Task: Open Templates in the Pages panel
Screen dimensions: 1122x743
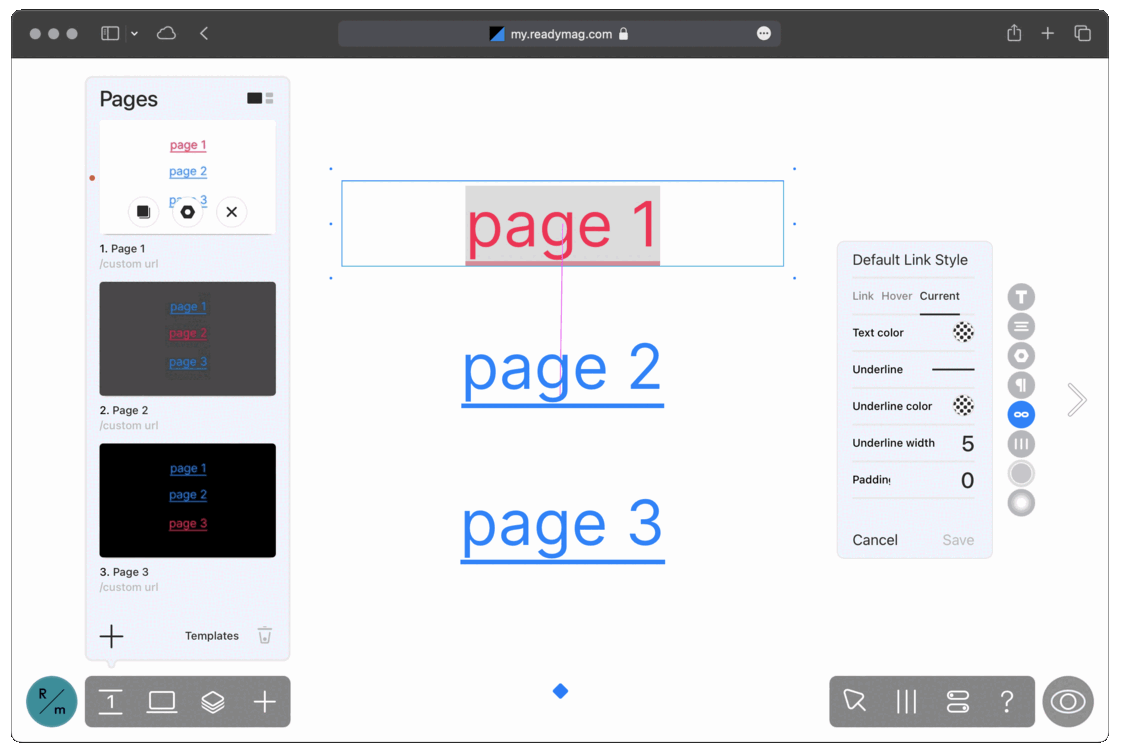Action: click(212, 636)
